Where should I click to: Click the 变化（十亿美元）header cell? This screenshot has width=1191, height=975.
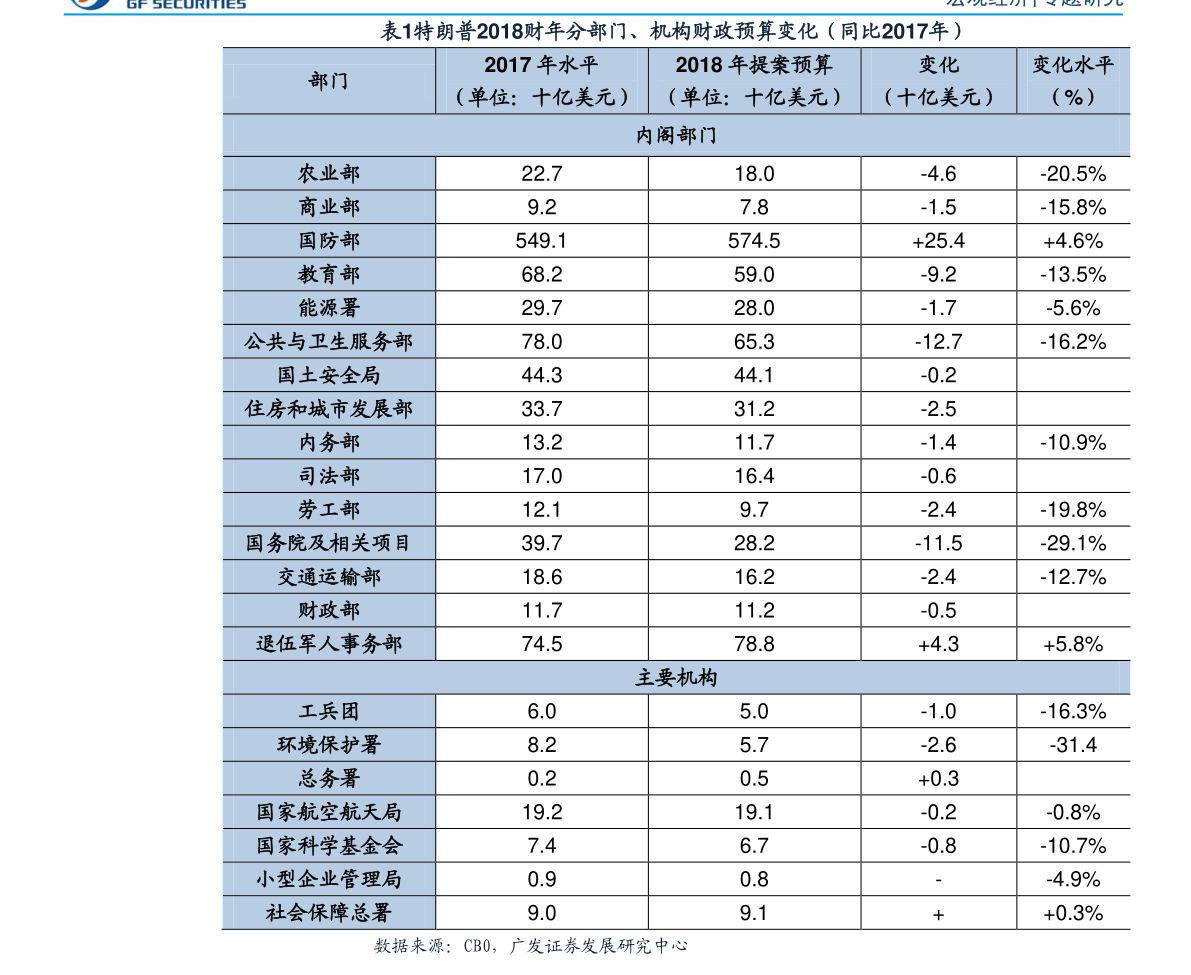tap(938, 81)
